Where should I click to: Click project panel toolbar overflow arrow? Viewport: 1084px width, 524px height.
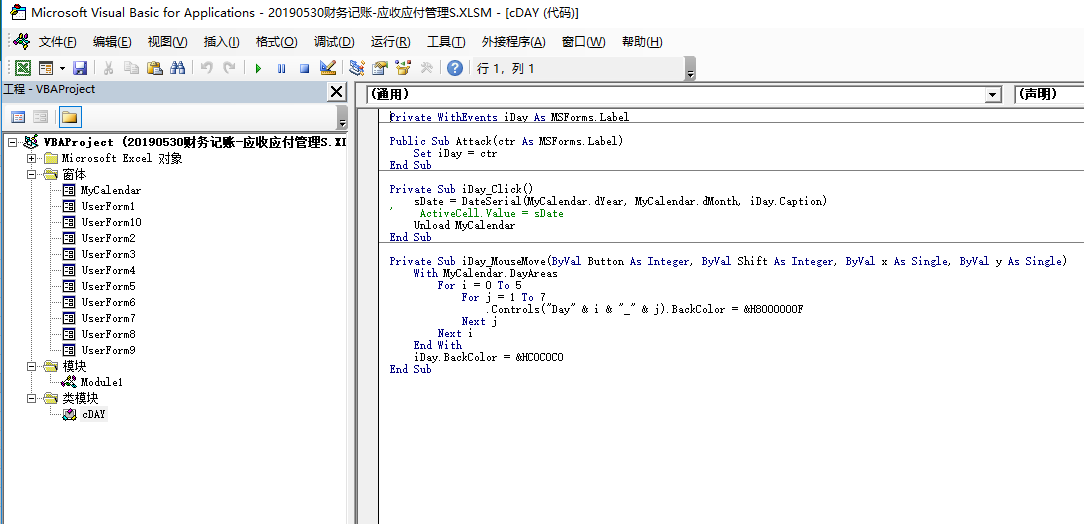(342, 118)
